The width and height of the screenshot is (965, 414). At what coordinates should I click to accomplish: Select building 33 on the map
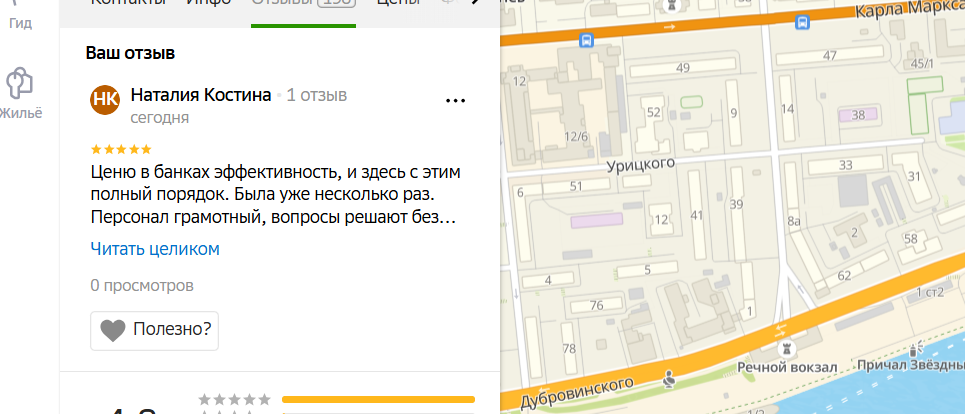(x=846, y=165)
